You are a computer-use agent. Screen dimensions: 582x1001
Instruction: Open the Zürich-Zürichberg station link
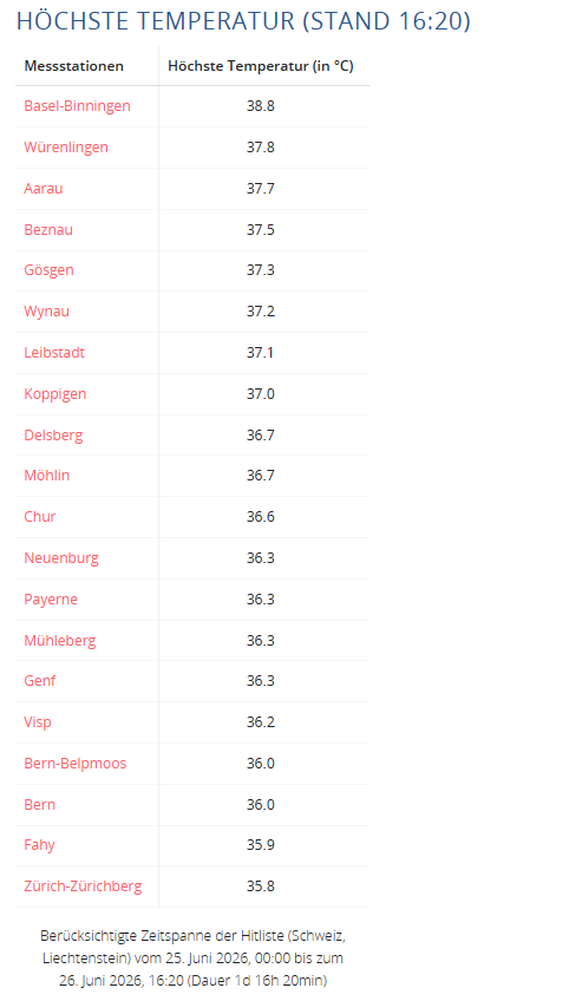pyautogui.click(x=83, y=886)
